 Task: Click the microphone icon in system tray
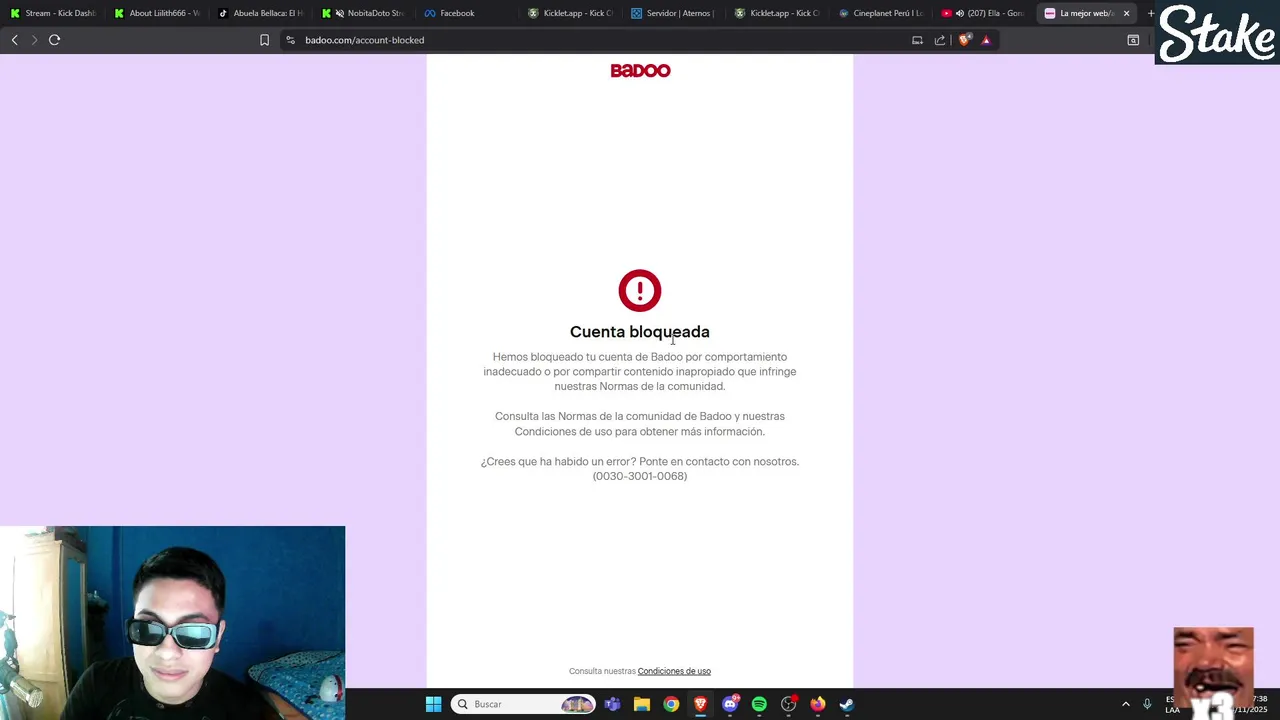(1147, 704)
